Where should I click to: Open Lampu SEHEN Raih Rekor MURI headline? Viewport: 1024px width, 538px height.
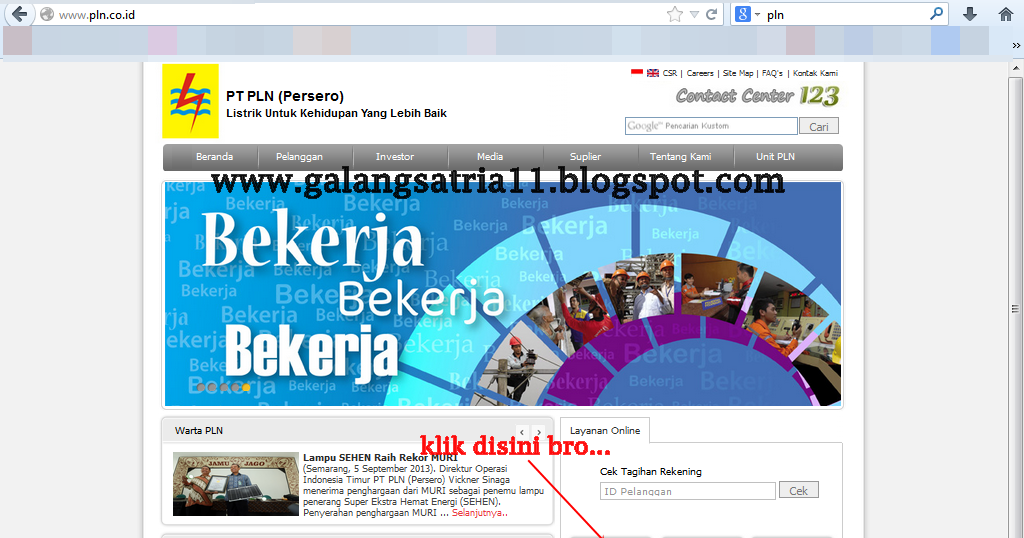380,458
